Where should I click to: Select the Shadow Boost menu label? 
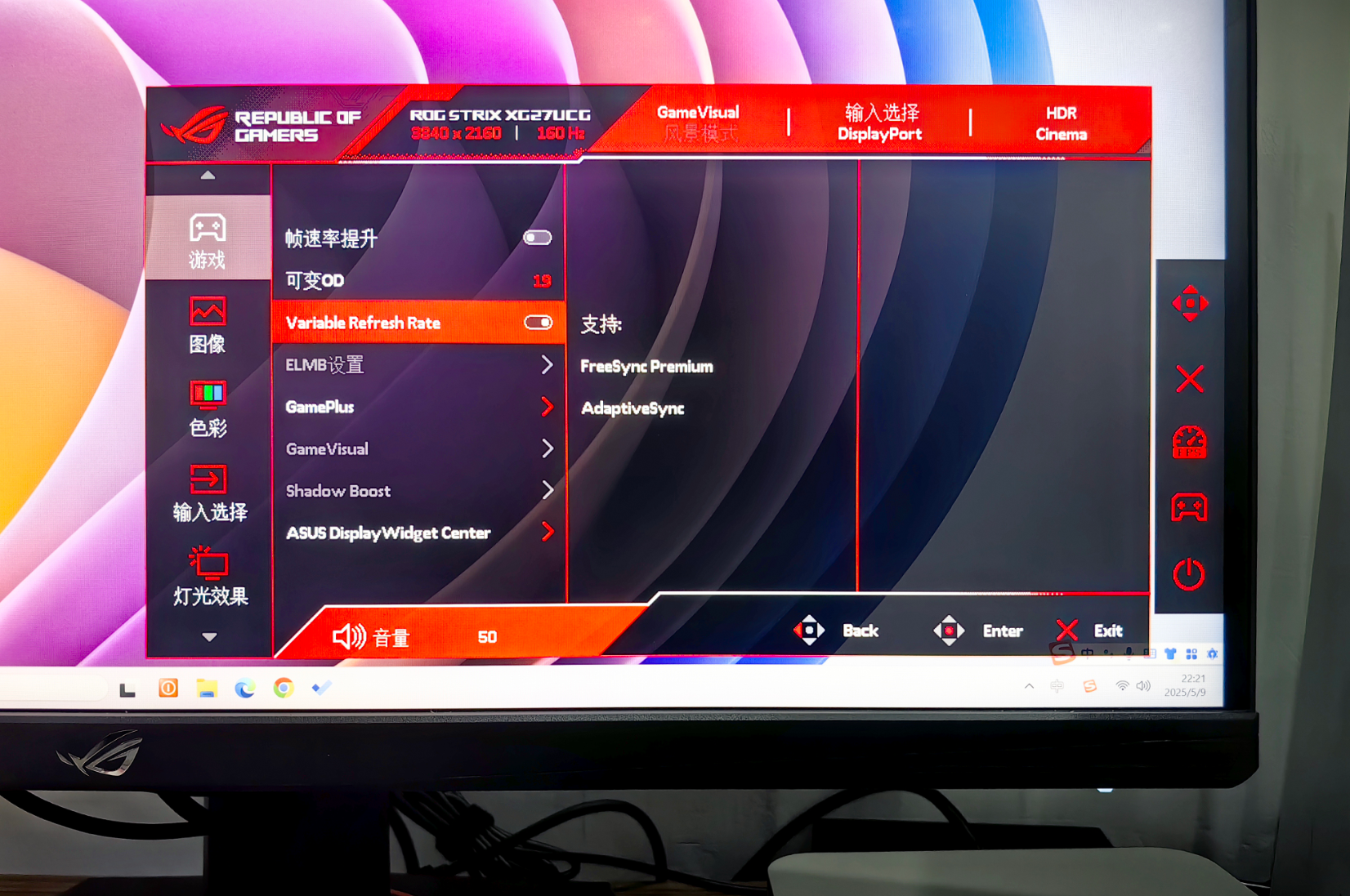tap(338, 490)
